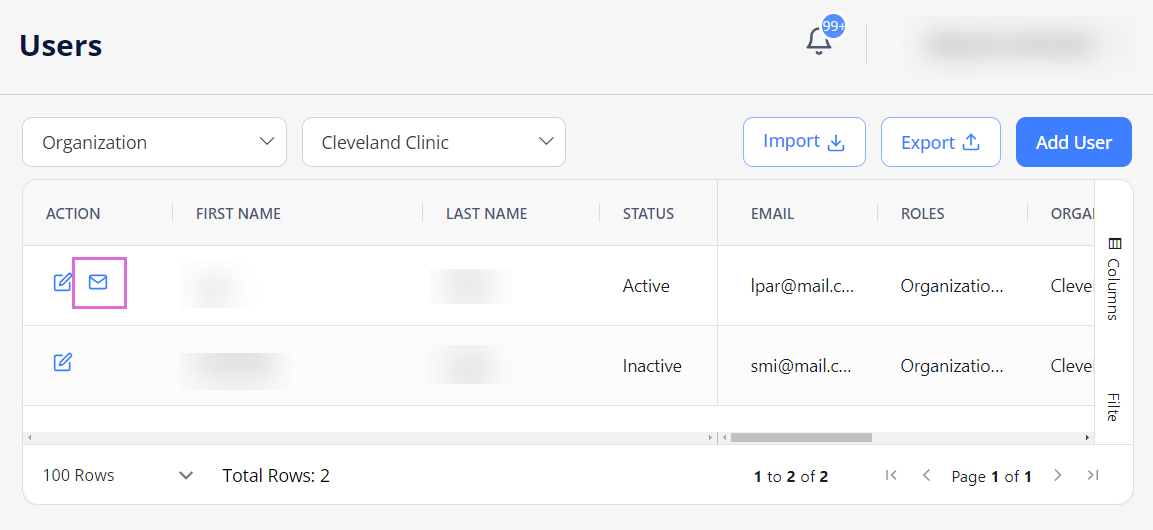Go to previous page using the chevron arrow
This screenshot has height=530, width=1153.
click(927, 476)
